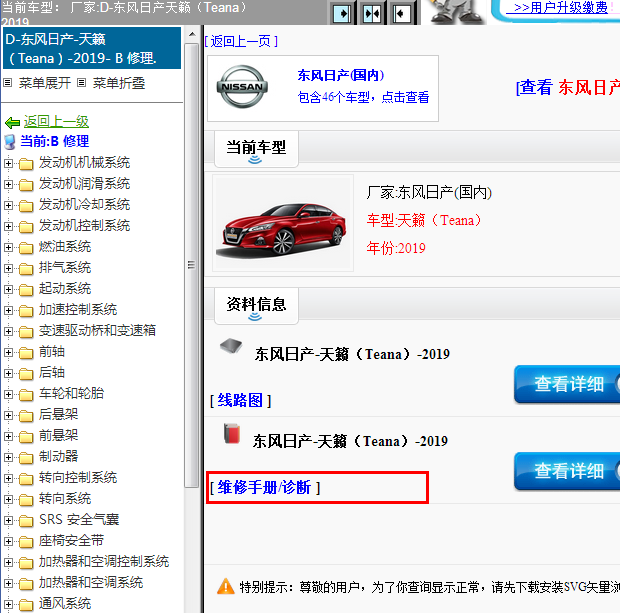Click the folder icon for 车轮和轮胎
Screen dimensions: 620x613
26,394
